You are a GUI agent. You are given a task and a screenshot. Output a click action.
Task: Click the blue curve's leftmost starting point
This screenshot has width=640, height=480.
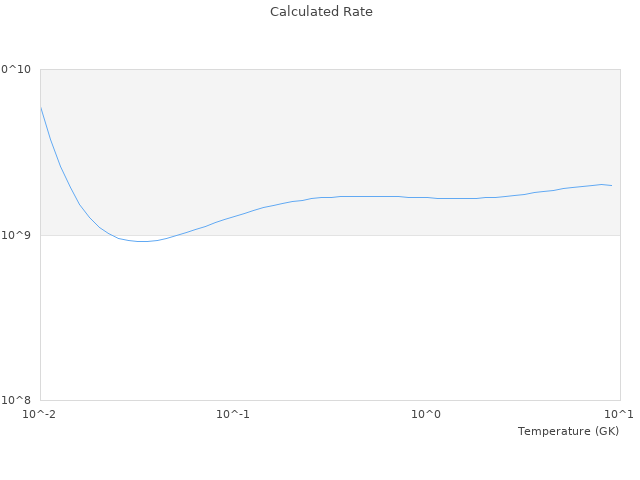[x=40, y=106]
